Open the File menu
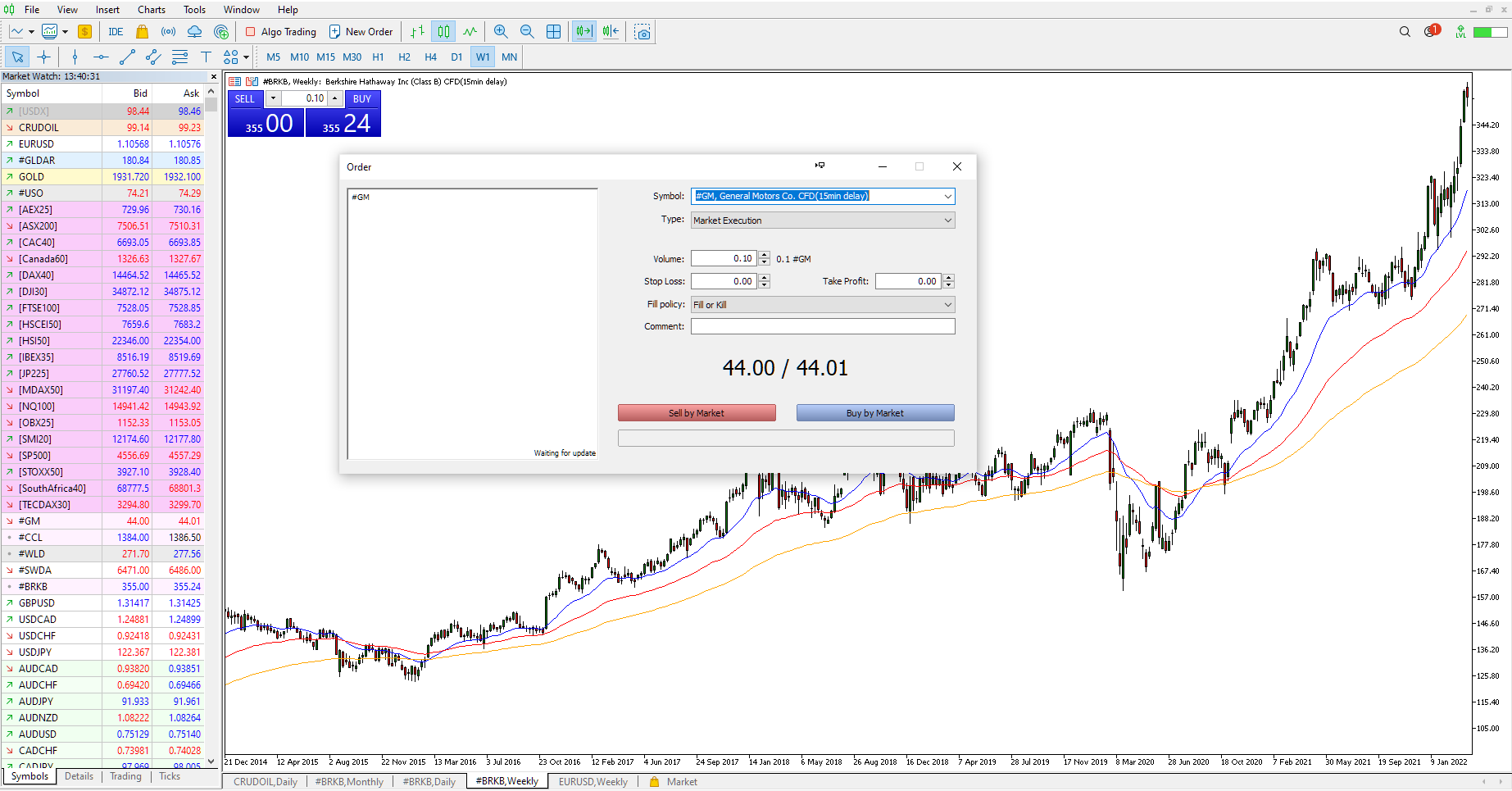The height and width of the screenshot is (791, 1512). pos(32,10)
